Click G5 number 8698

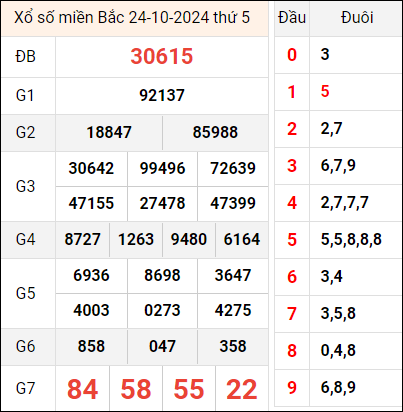pos(162,275)
